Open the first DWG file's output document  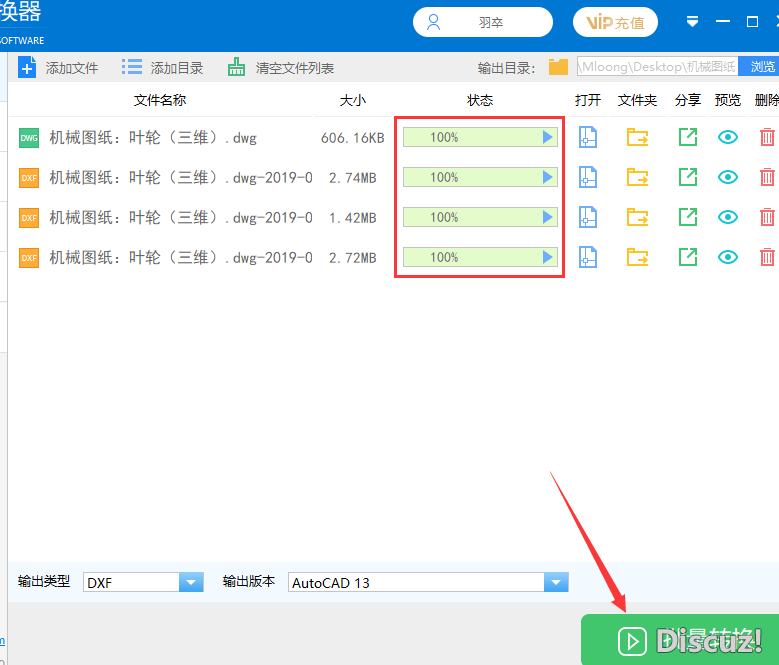(588, 137)
